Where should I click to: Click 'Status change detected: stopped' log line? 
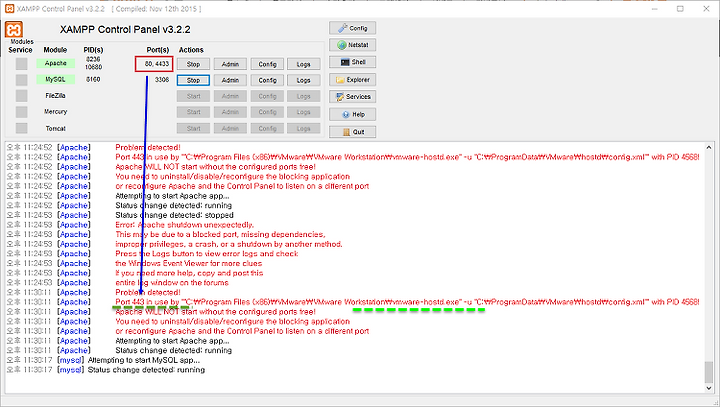[174, 215]
